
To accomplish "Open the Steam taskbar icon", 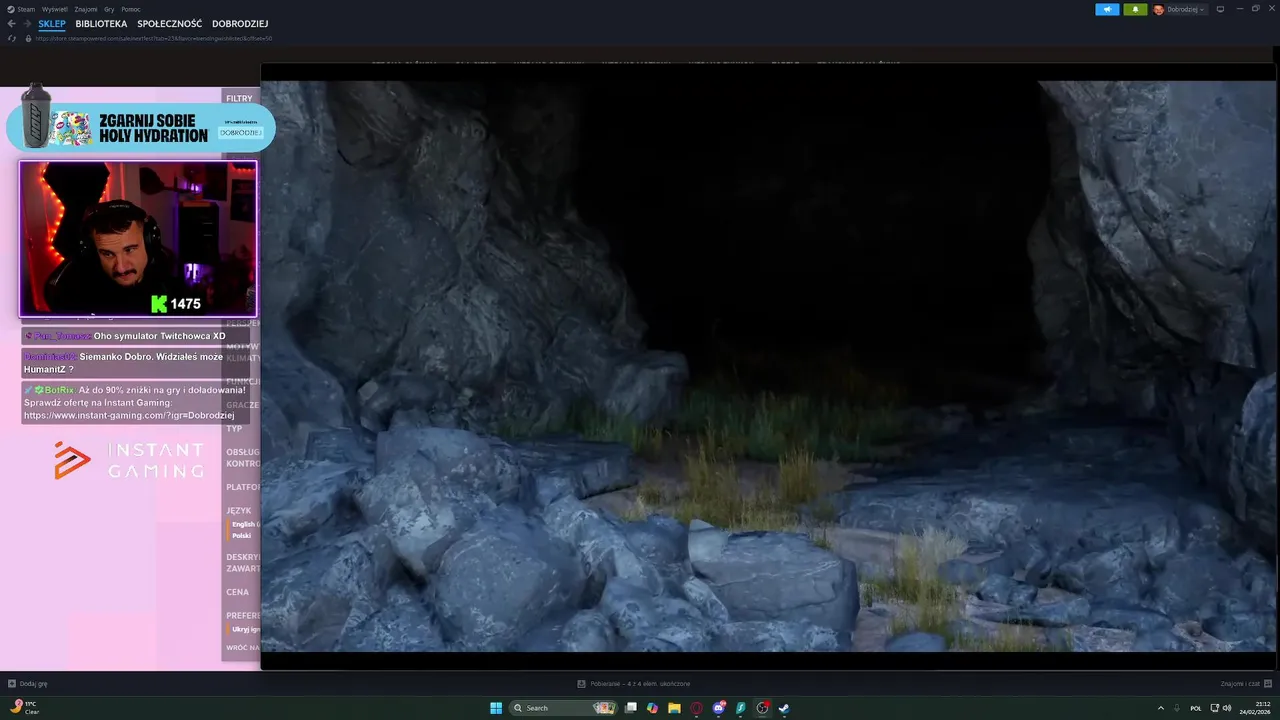I will pos(784,708).
